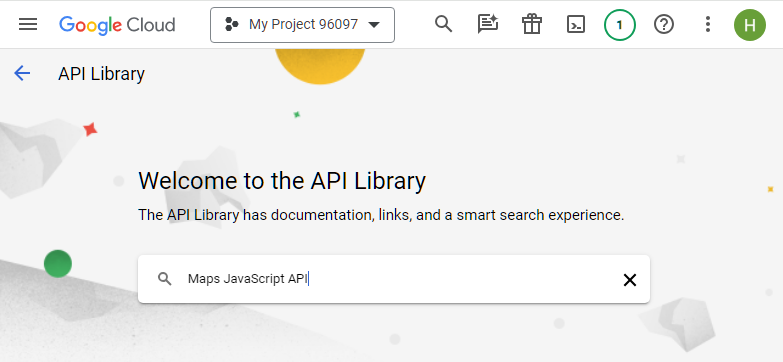Open the help question mark icon
Viewport: 783px width, 362px height.
click(x=664, y=24)
